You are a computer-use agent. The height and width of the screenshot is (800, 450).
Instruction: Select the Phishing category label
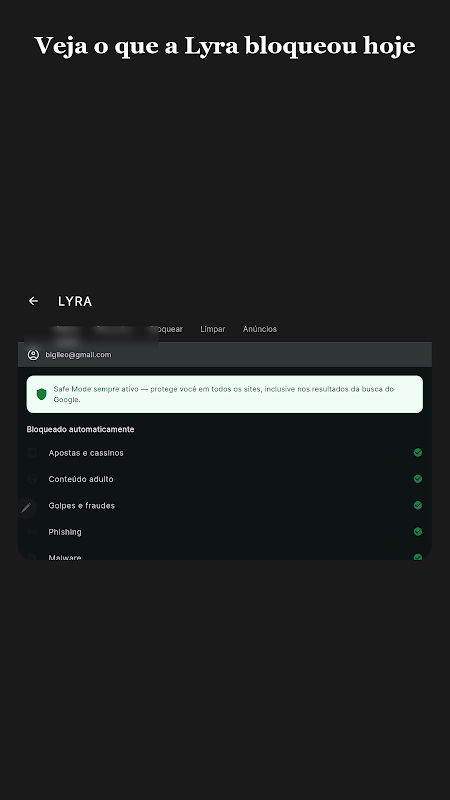[65, 532]
